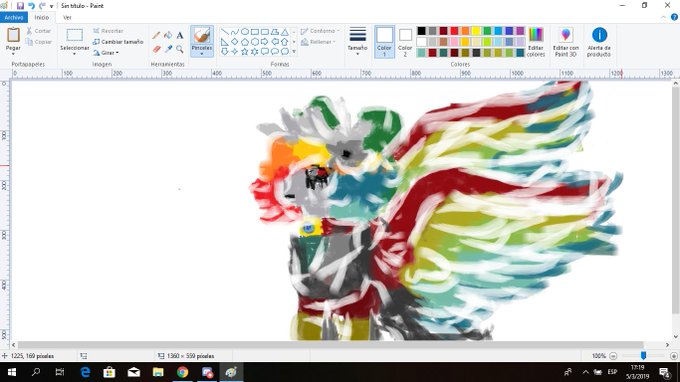
Task: Click the Recortar crop button
Action: click(x=108, y=31)
